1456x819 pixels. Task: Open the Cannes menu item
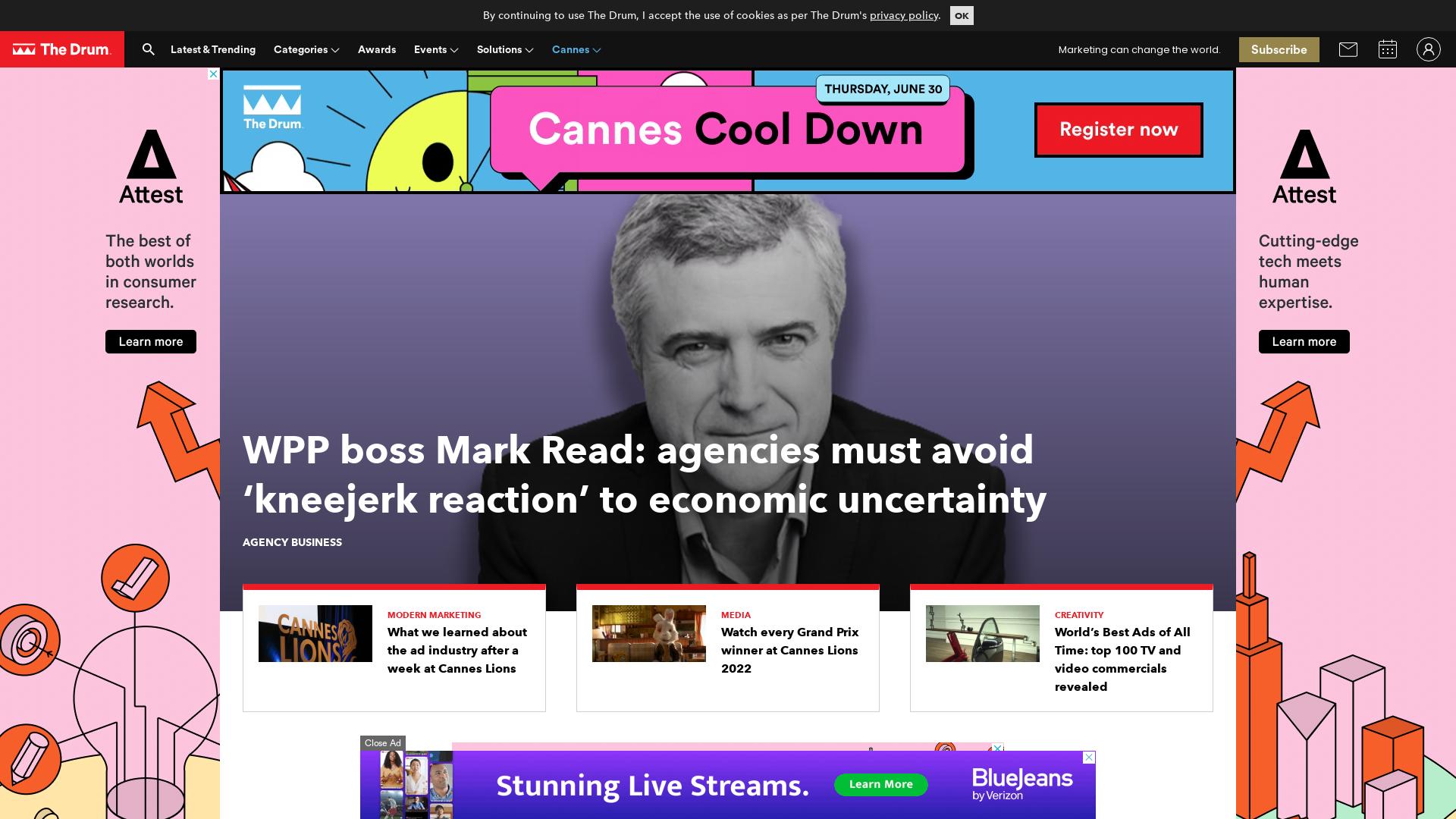[x=576, y=49]
